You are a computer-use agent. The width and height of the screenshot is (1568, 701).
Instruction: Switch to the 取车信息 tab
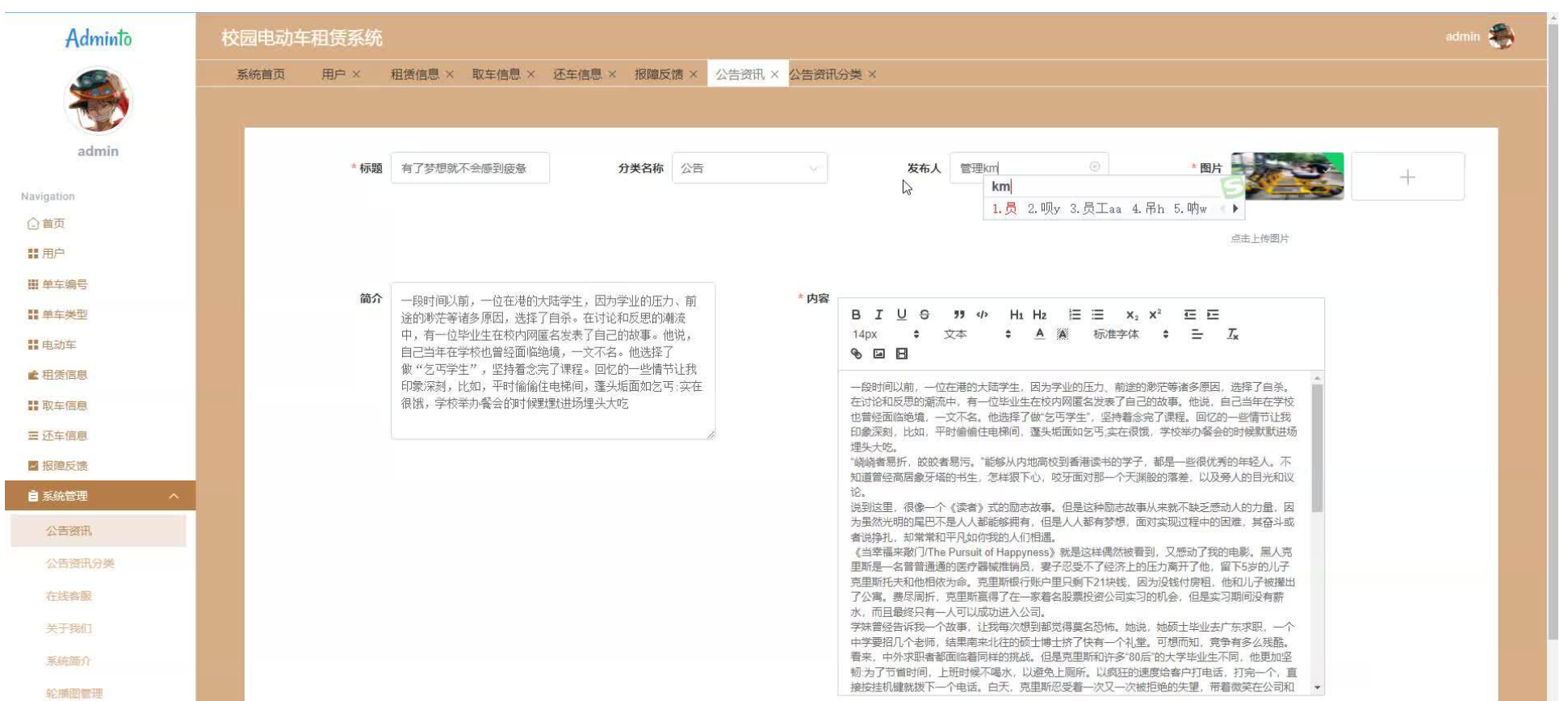tap(497, 74)
